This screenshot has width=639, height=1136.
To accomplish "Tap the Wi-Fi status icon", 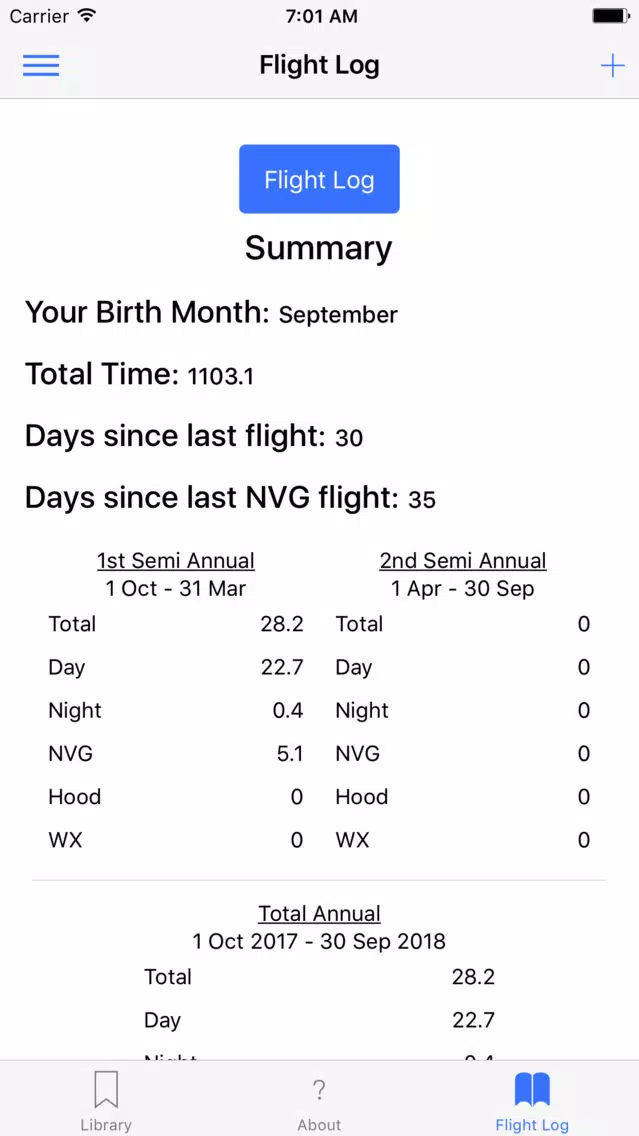I will 87,16.
